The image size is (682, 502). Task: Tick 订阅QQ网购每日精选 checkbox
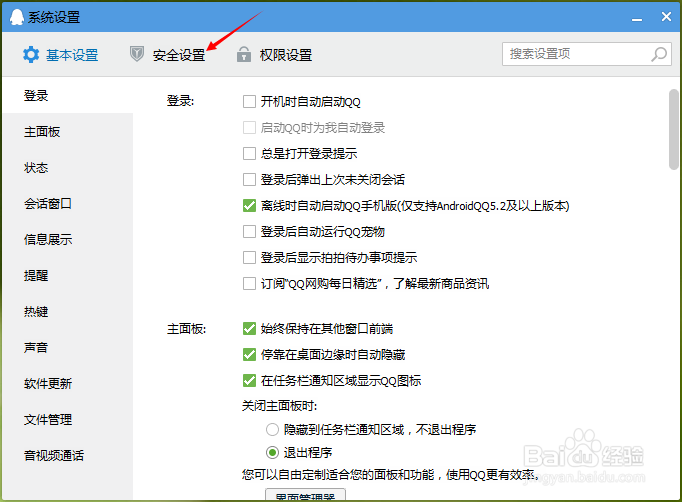coord(249,284)
